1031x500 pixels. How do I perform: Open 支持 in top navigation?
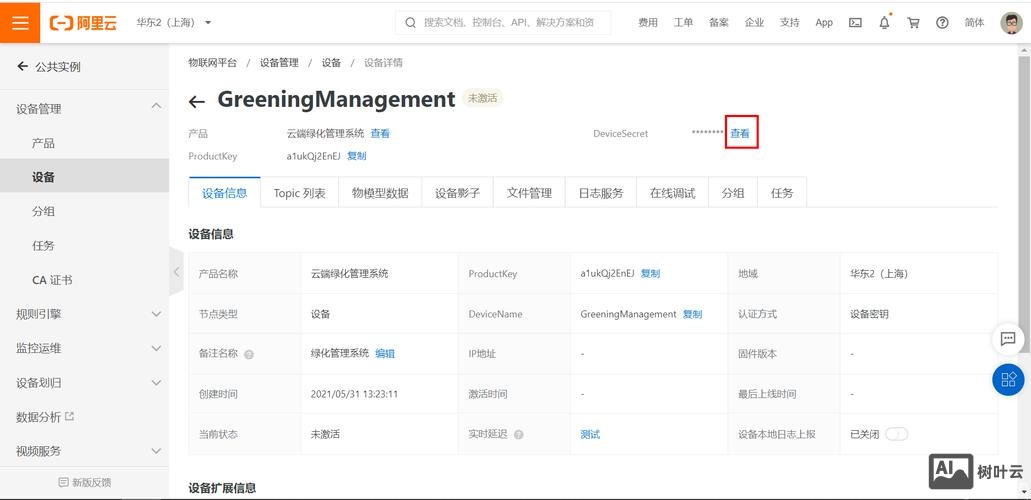click(x=790, y=22)
